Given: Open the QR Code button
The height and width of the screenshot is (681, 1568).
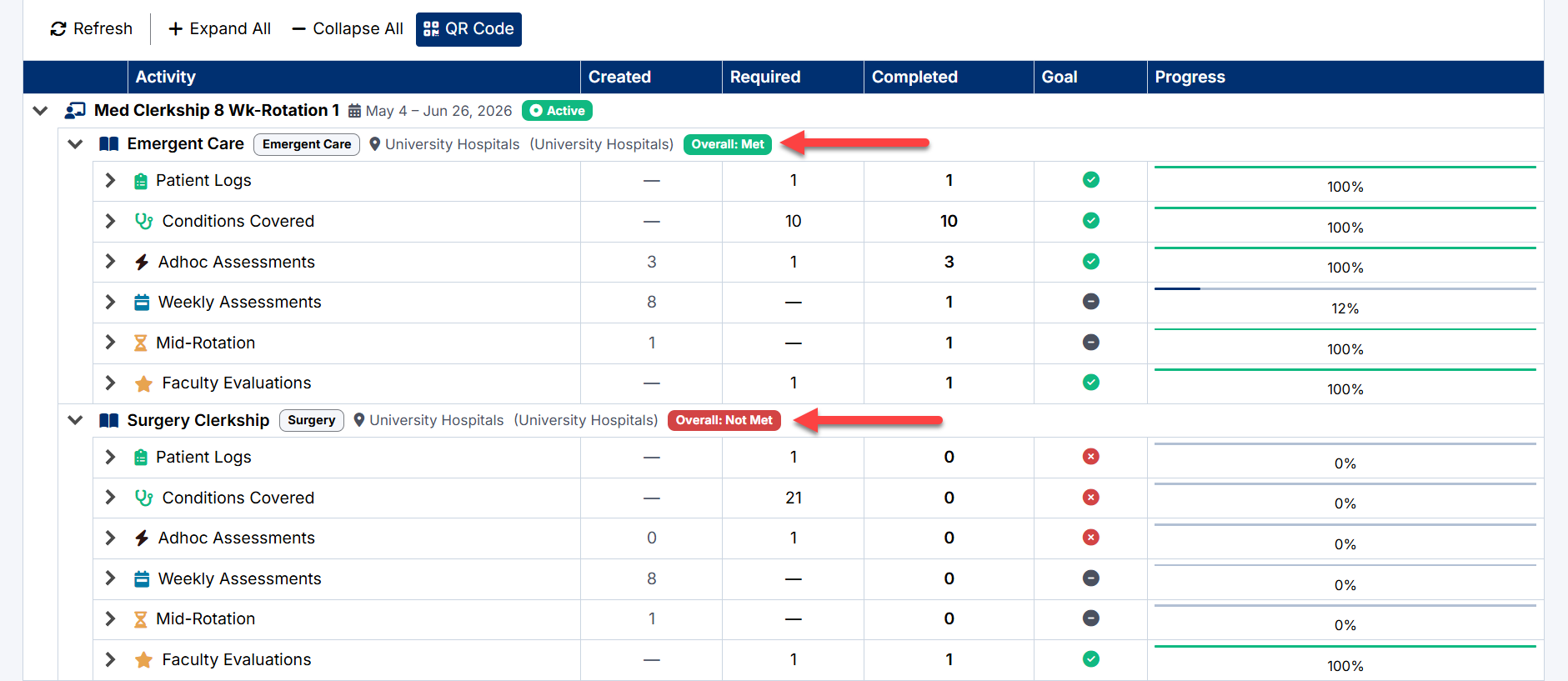Looking at the screenshot, I should coord(468,29).
